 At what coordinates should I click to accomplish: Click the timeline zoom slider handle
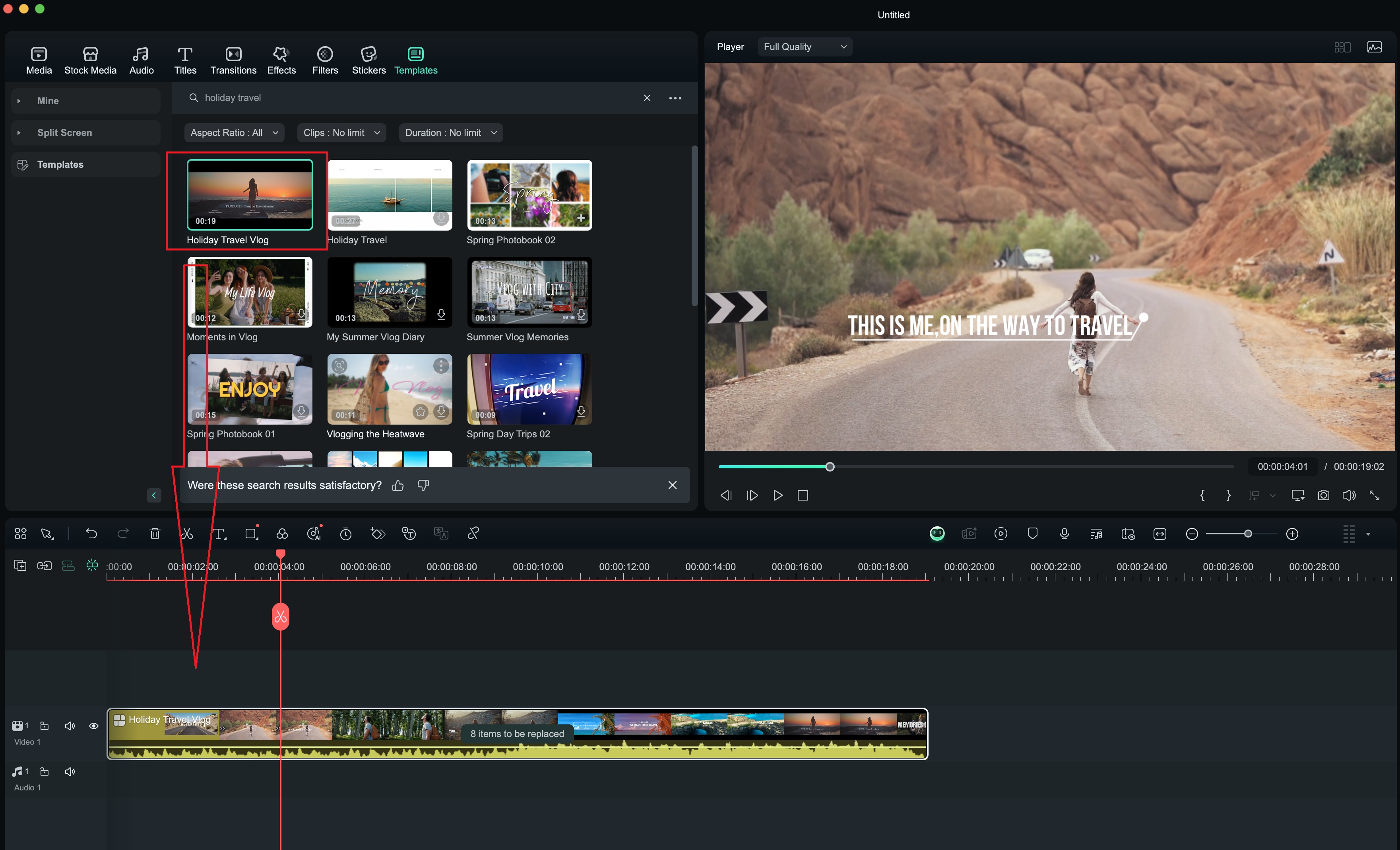(1248, 534)
